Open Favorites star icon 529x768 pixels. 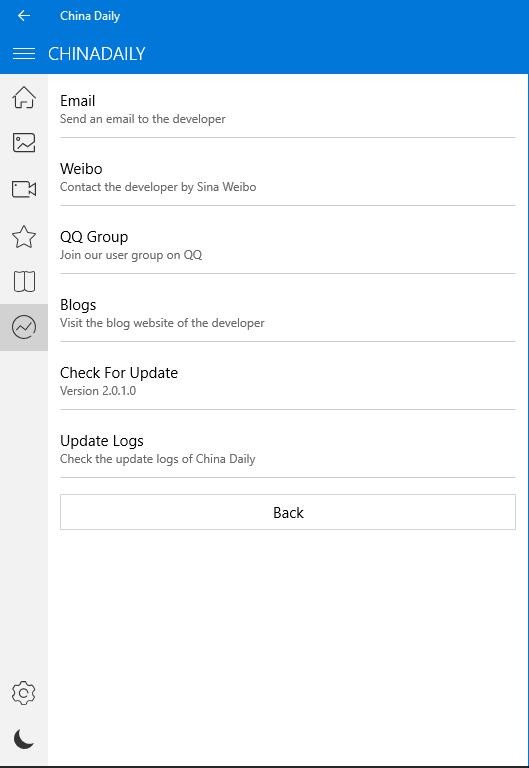[x=24, y=237]
